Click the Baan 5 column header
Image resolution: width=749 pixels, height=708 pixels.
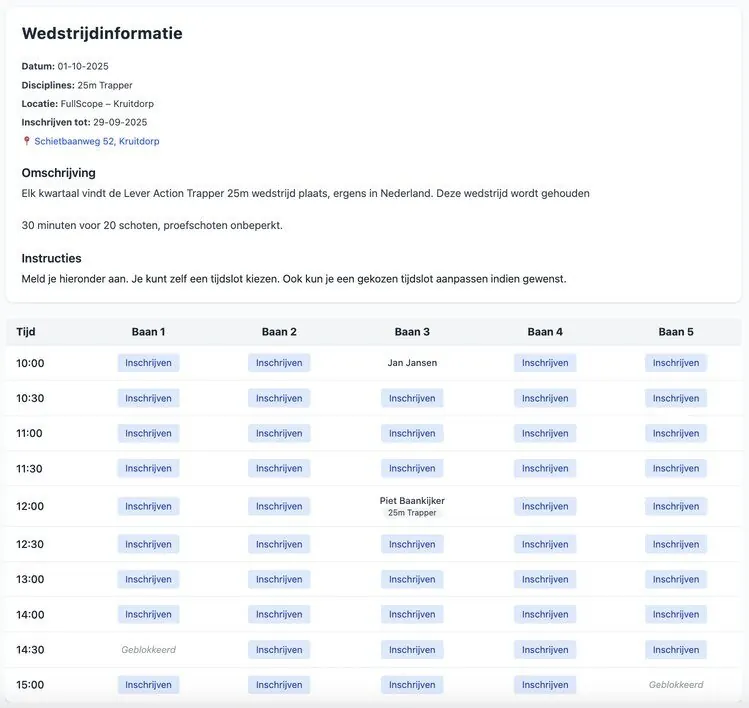[x=676, y=332]
